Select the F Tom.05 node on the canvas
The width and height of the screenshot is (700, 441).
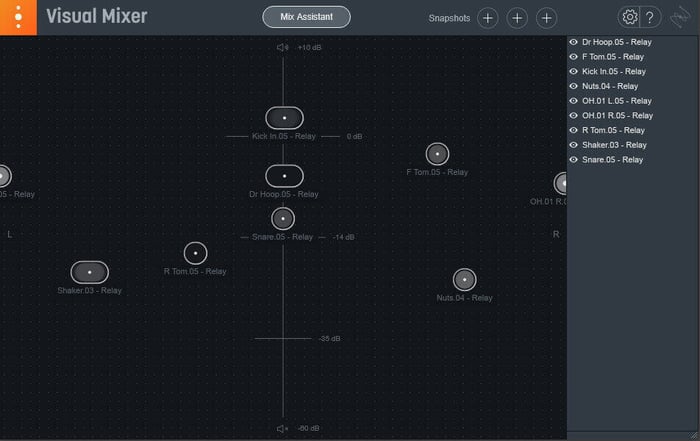[x=437, y=154]
